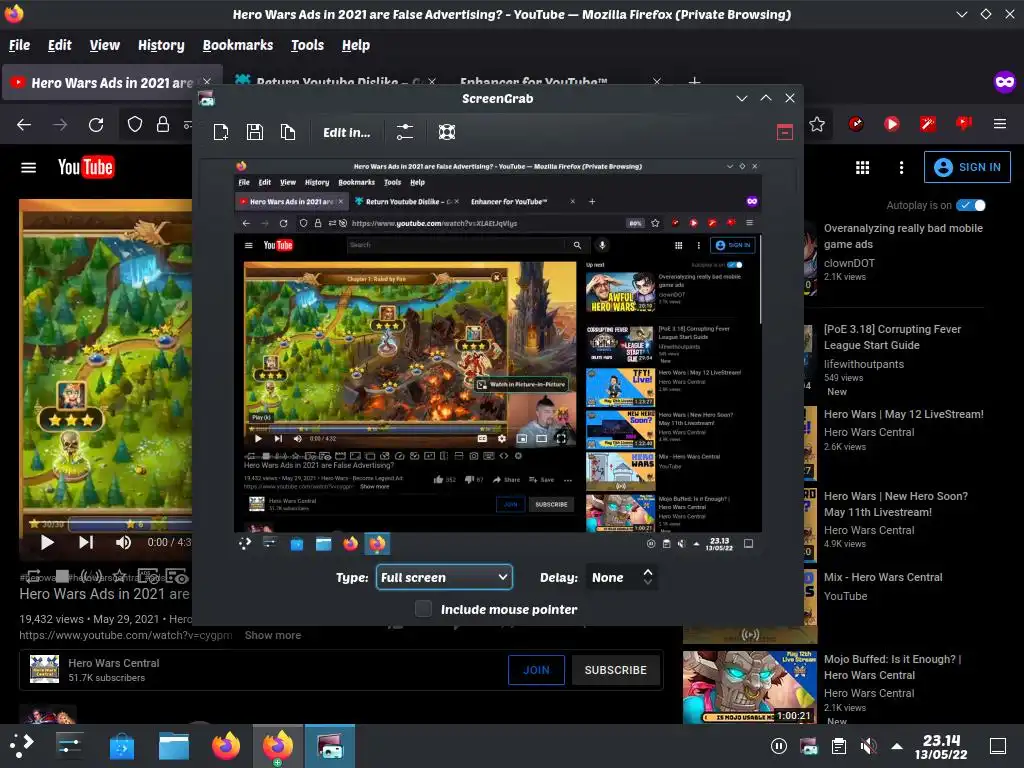This screenshot has height=768, width=1024.
Task: Expand hidden system tray icons
Action: coord(897,746)
